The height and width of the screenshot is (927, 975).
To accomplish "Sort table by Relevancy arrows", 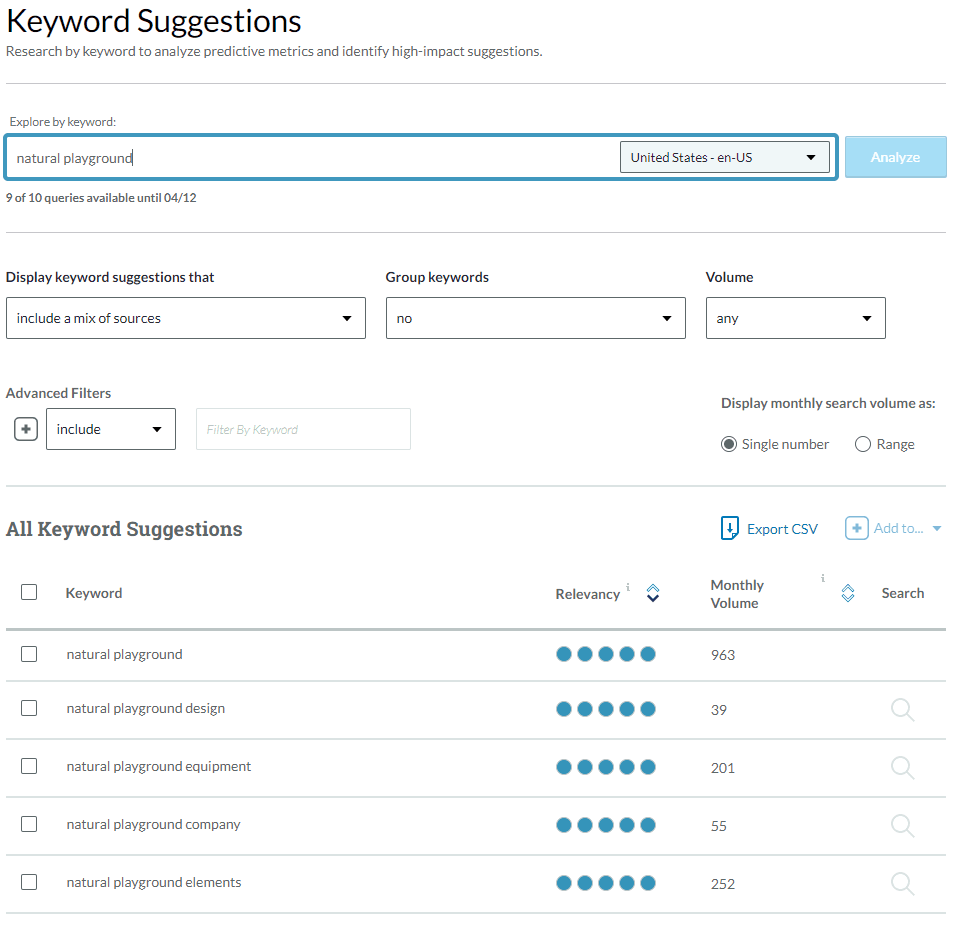I will pyautogui.click(x=653, y=593).
